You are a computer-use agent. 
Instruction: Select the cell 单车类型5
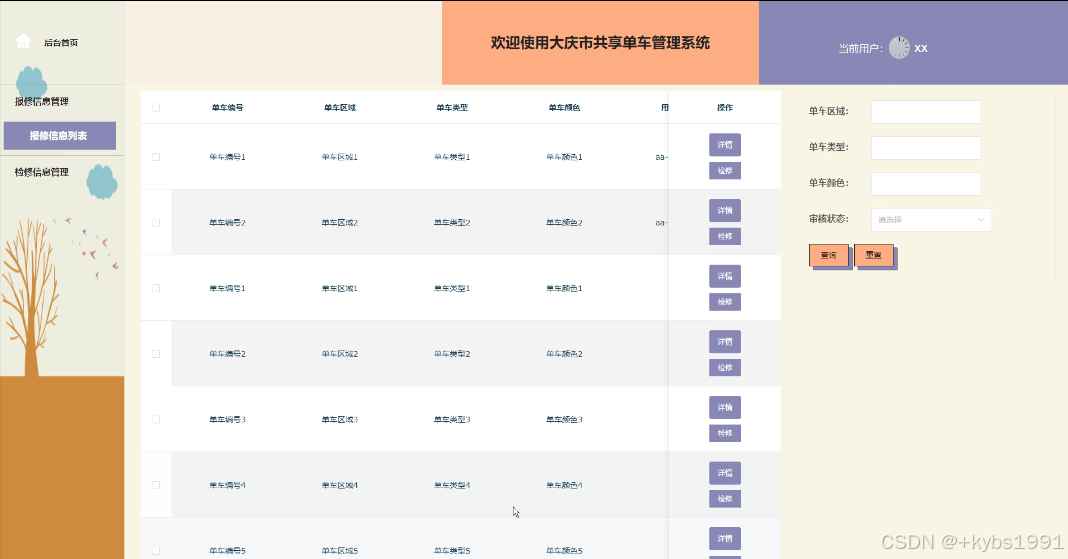(452, 551)
